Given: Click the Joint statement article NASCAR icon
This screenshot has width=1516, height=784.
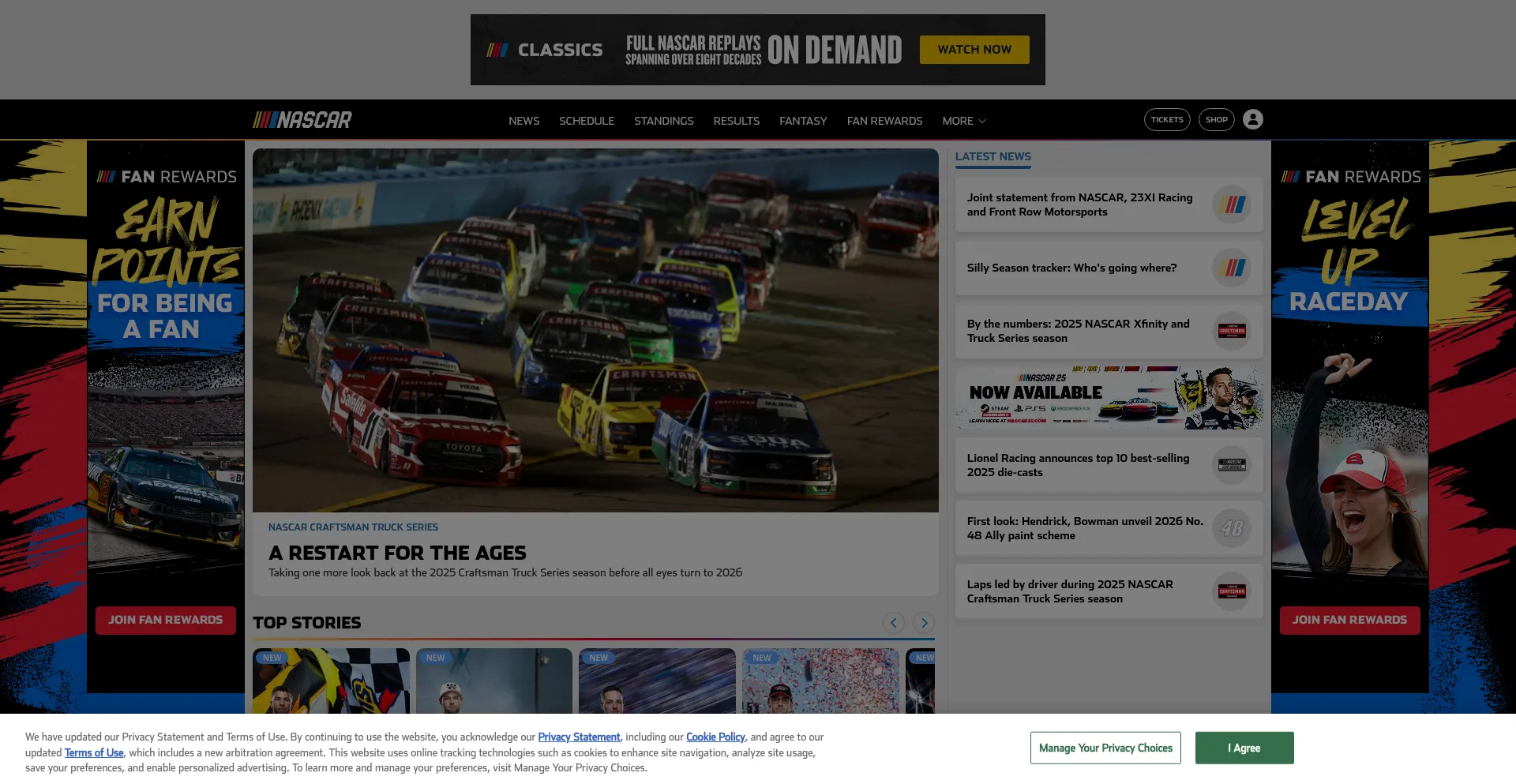Looking at the screenshot, I should [x=1231, y=205].
